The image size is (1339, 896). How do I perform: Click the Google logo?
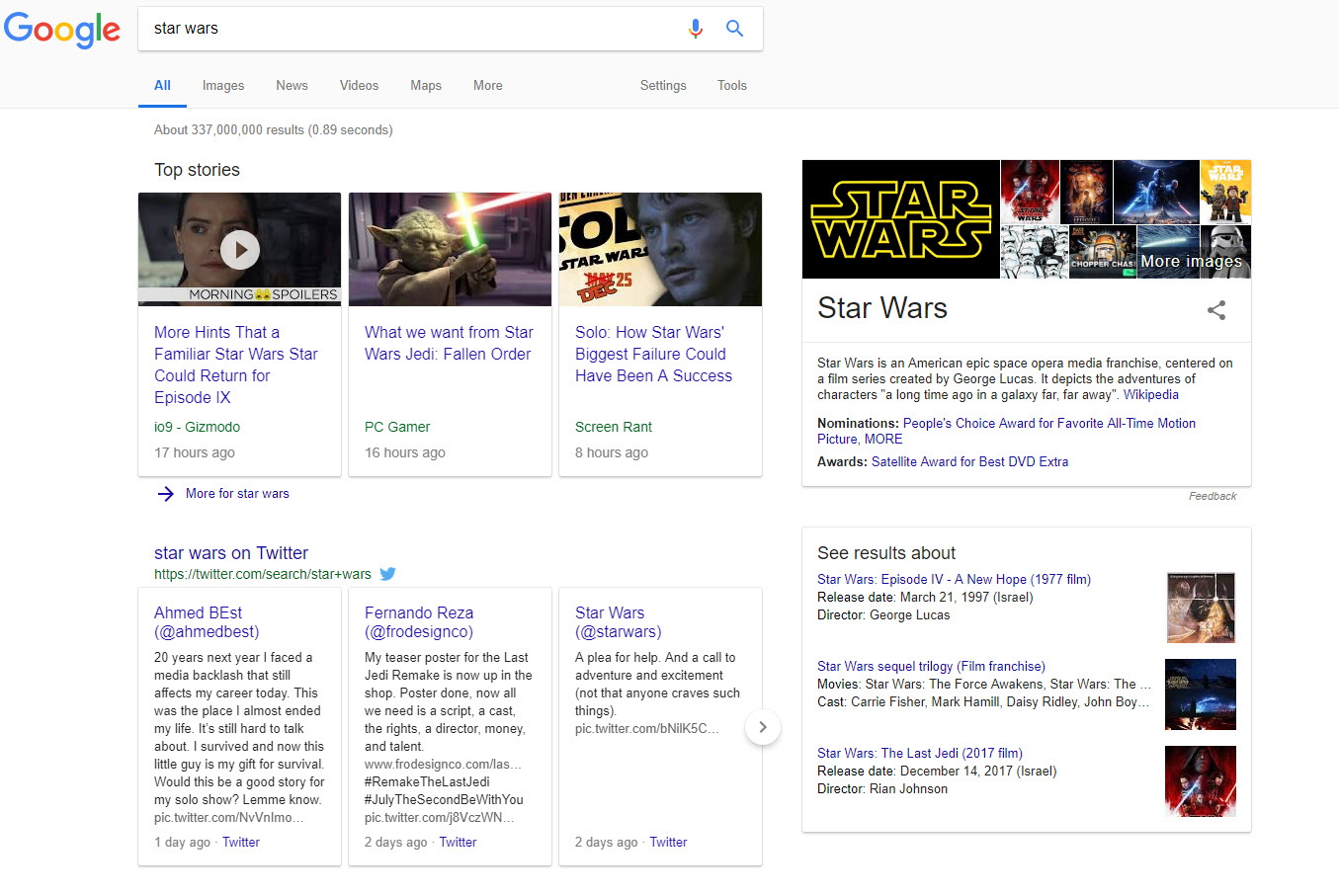pyautogui.click(x=62, y=30)
